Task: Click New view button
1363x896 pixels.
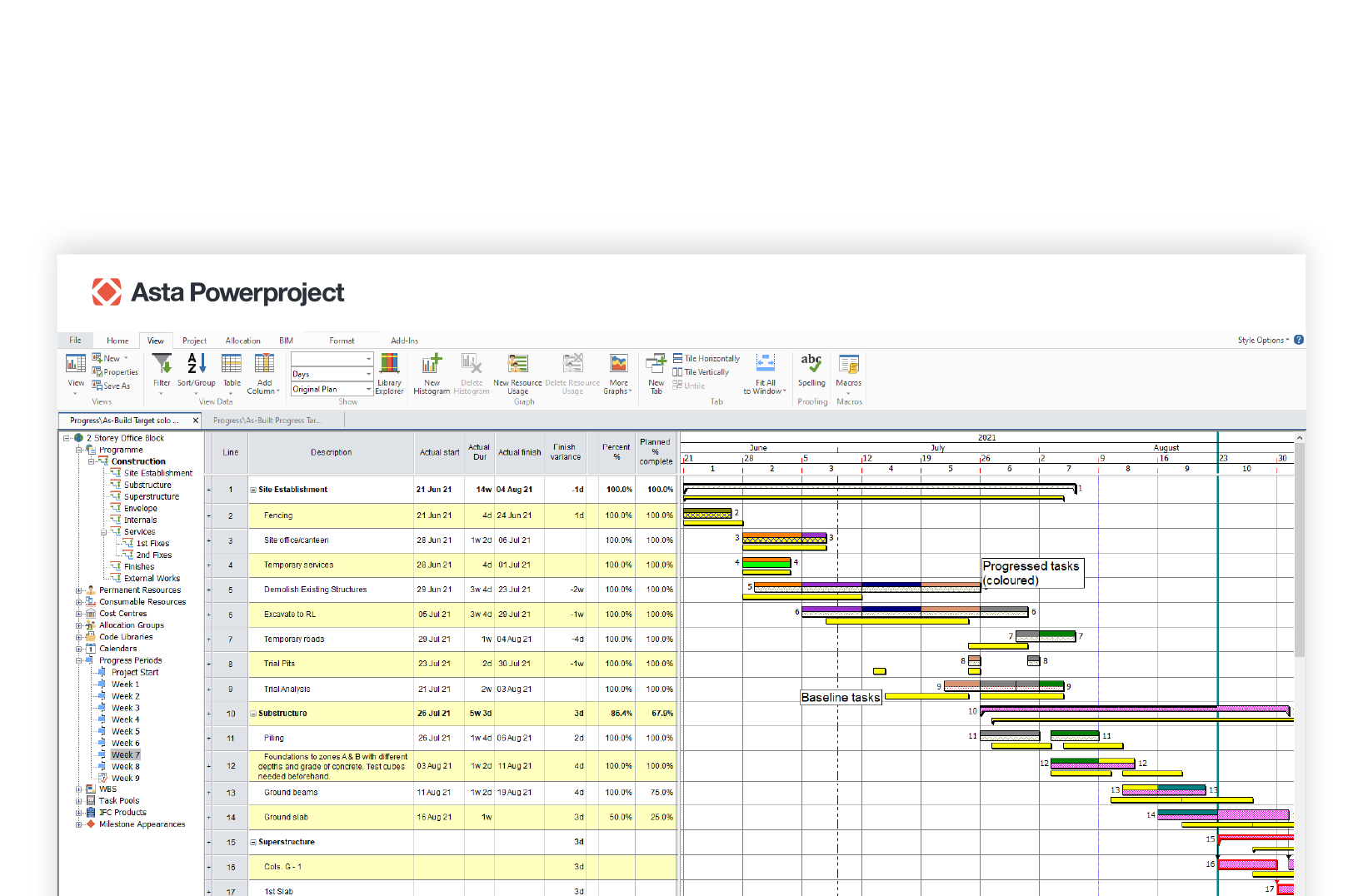Action: click(110, 358)
